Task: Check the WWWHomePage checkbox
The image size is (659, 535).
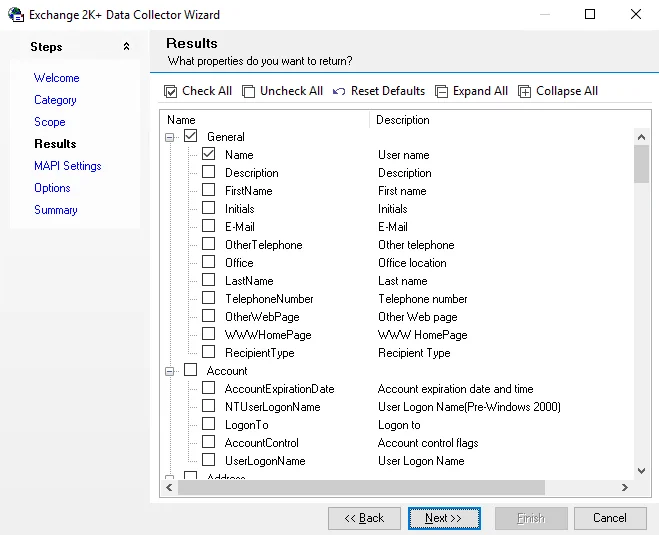Action: coord(208,334)
